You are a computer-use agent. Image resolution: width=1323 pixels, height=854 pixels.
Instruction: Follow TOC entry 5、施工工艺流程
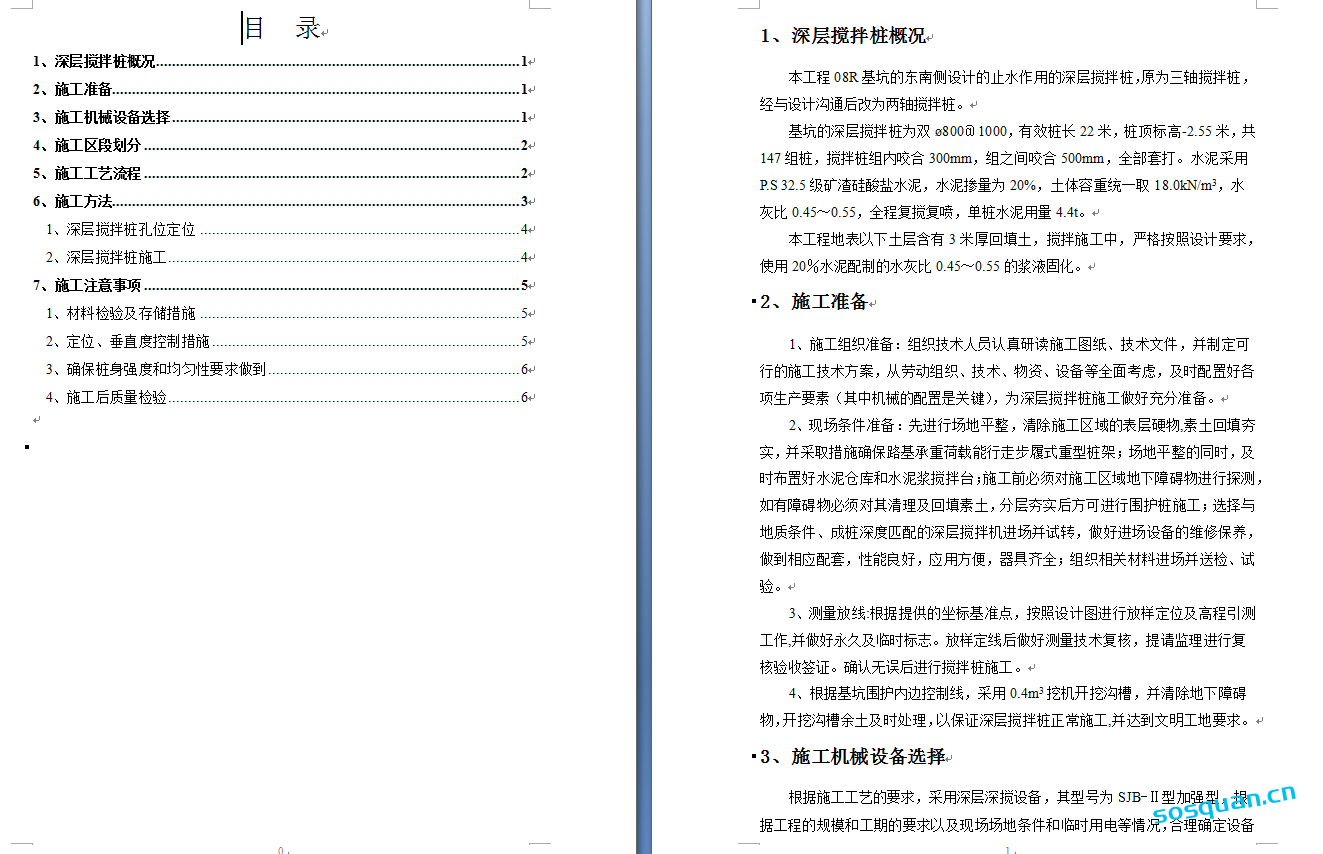pos(87,174)
